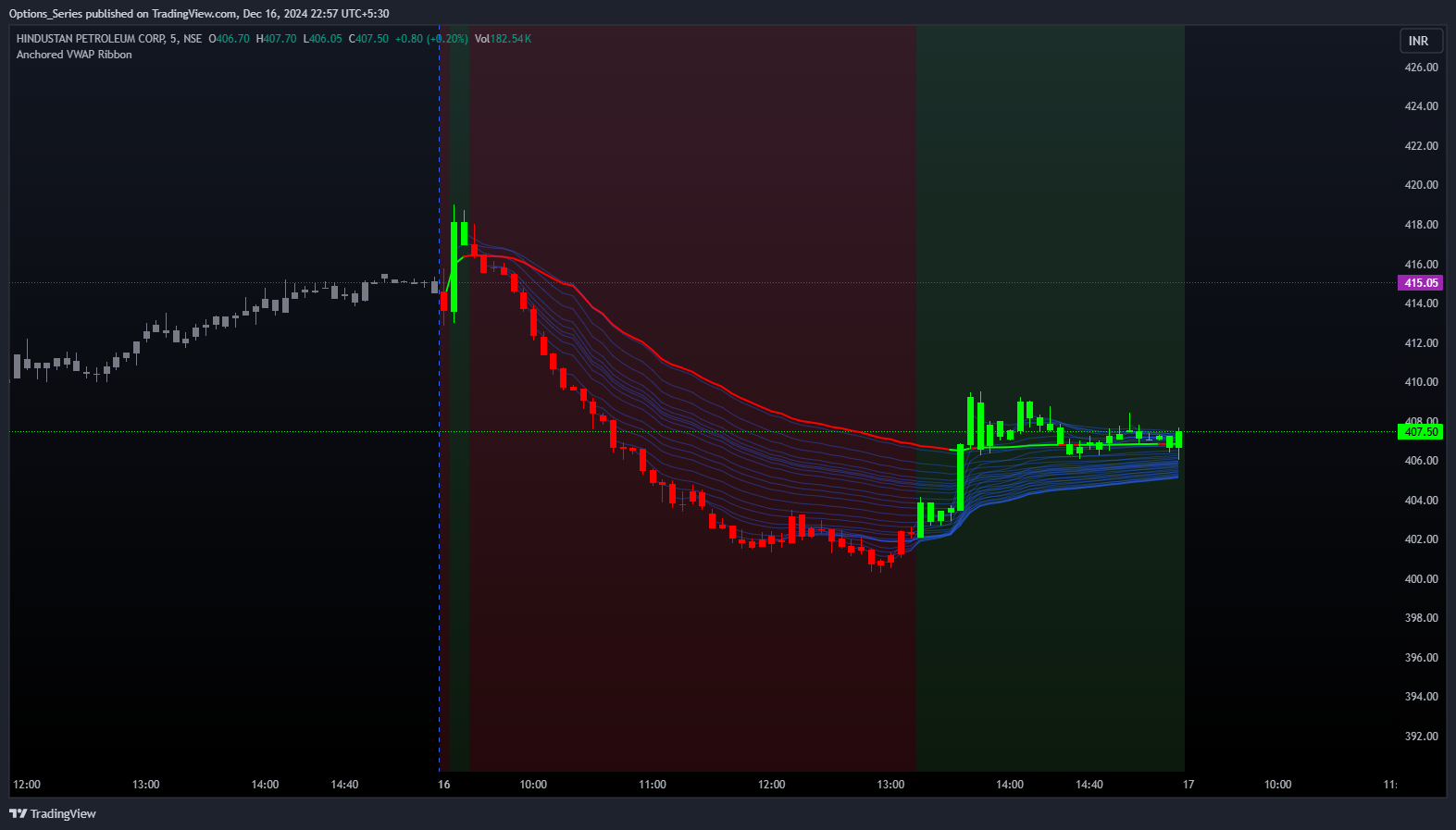Click the TradingView logo link
Screen dimensions: 1456x830
pos(53,813)
